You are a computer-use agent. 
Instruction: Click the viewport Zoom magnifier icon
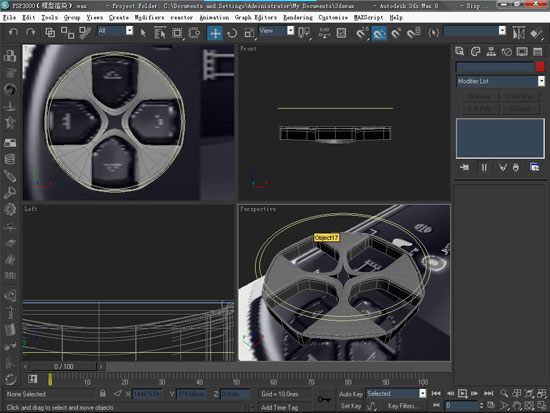pyautogui.click(x=504, y=393)
